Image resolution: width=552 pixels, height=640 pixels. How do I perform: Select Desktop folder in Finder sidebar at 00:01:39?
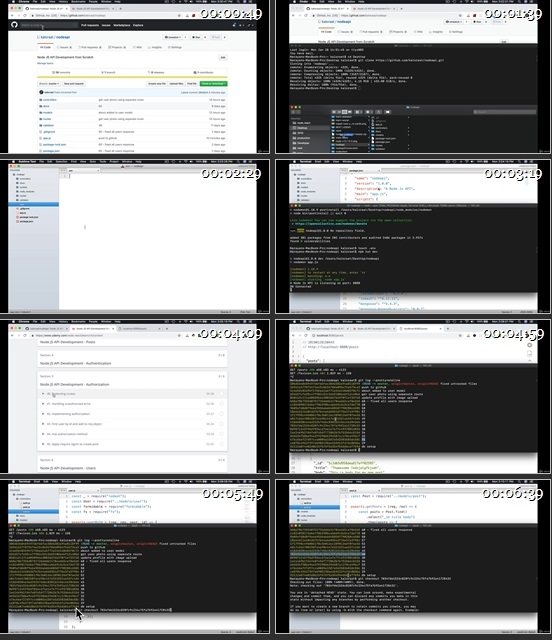point(302,128)
